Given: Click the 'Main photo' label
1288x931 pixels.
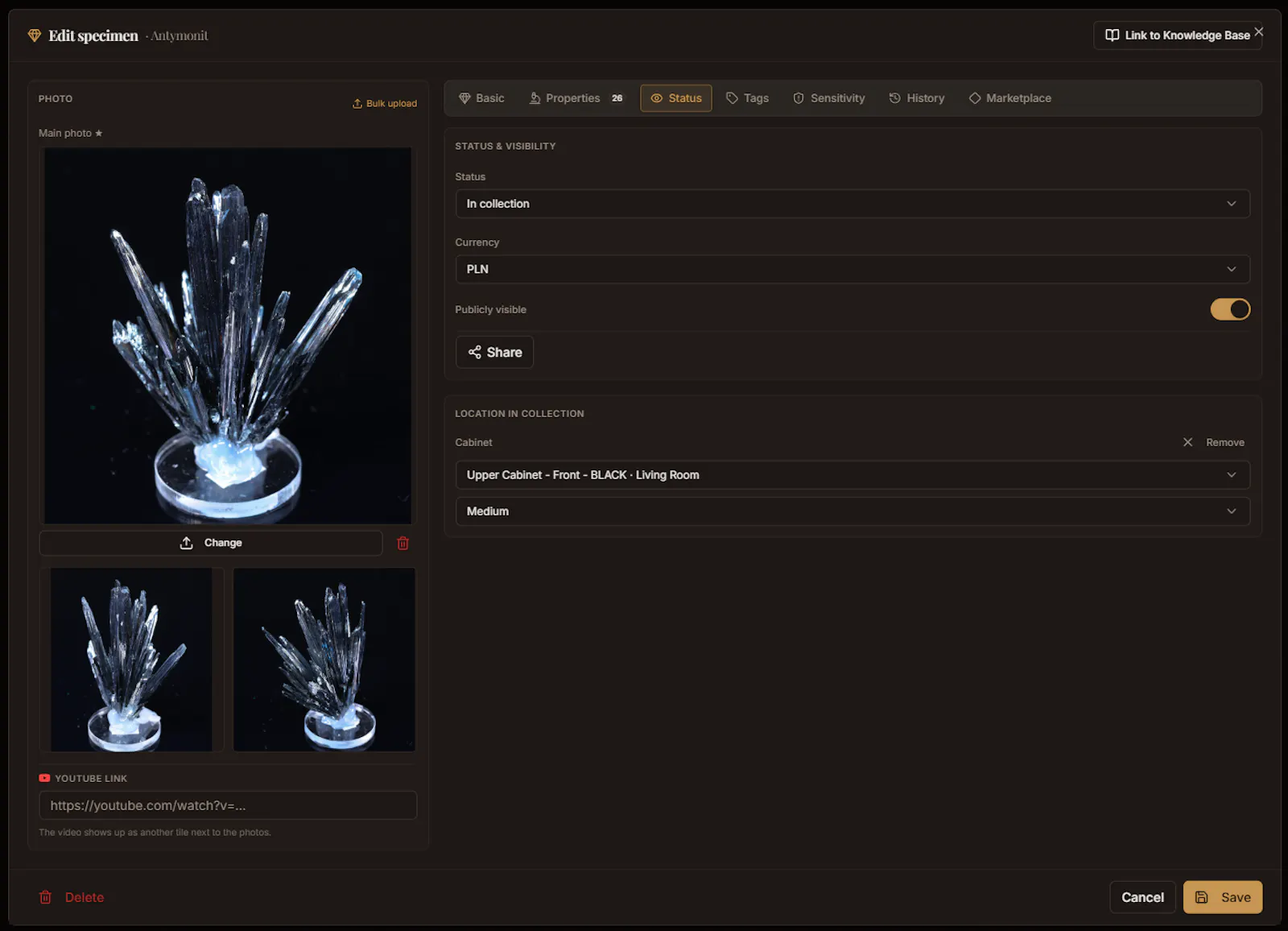Looking at the screenshot, I should [x=65, y=133].
